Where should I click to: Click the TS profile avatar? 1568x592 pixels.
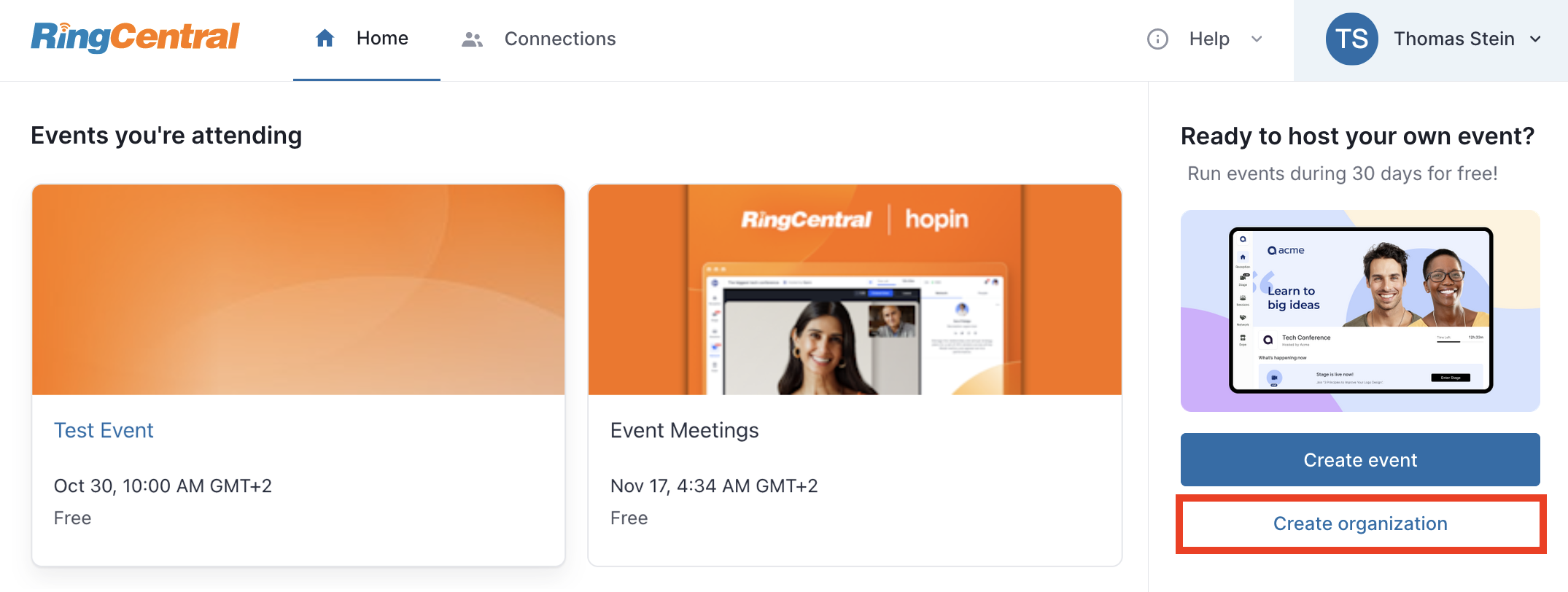coord(1351,39)
